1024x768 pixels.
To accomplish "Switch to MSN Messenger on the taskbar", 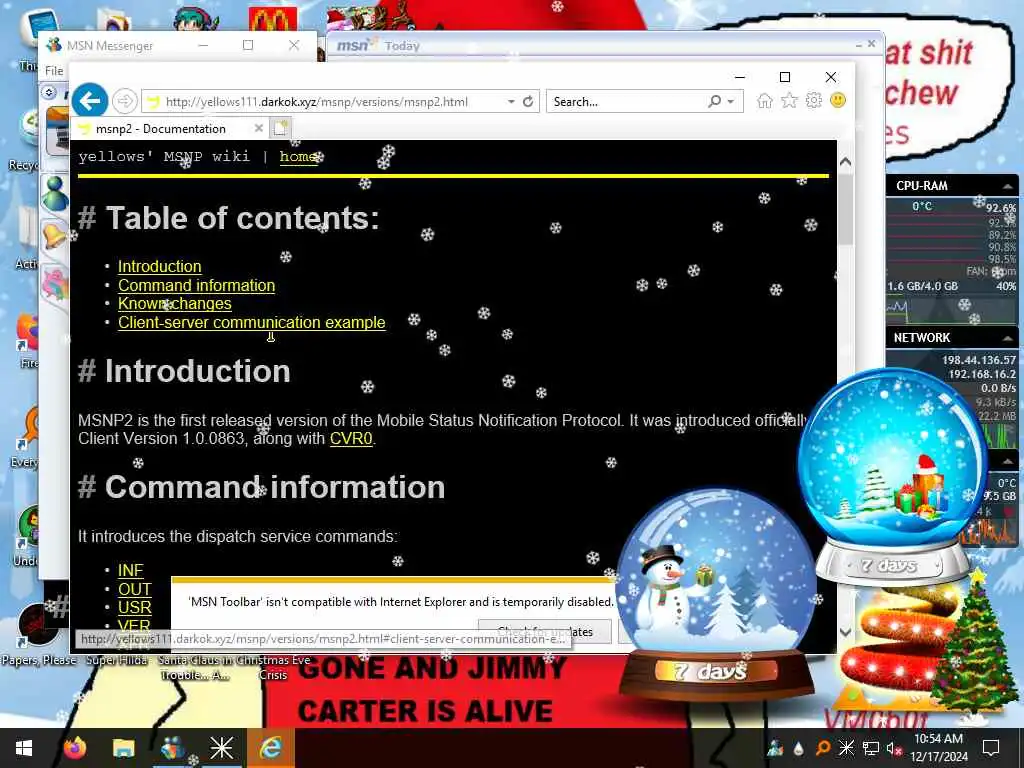I will point(172,748).
